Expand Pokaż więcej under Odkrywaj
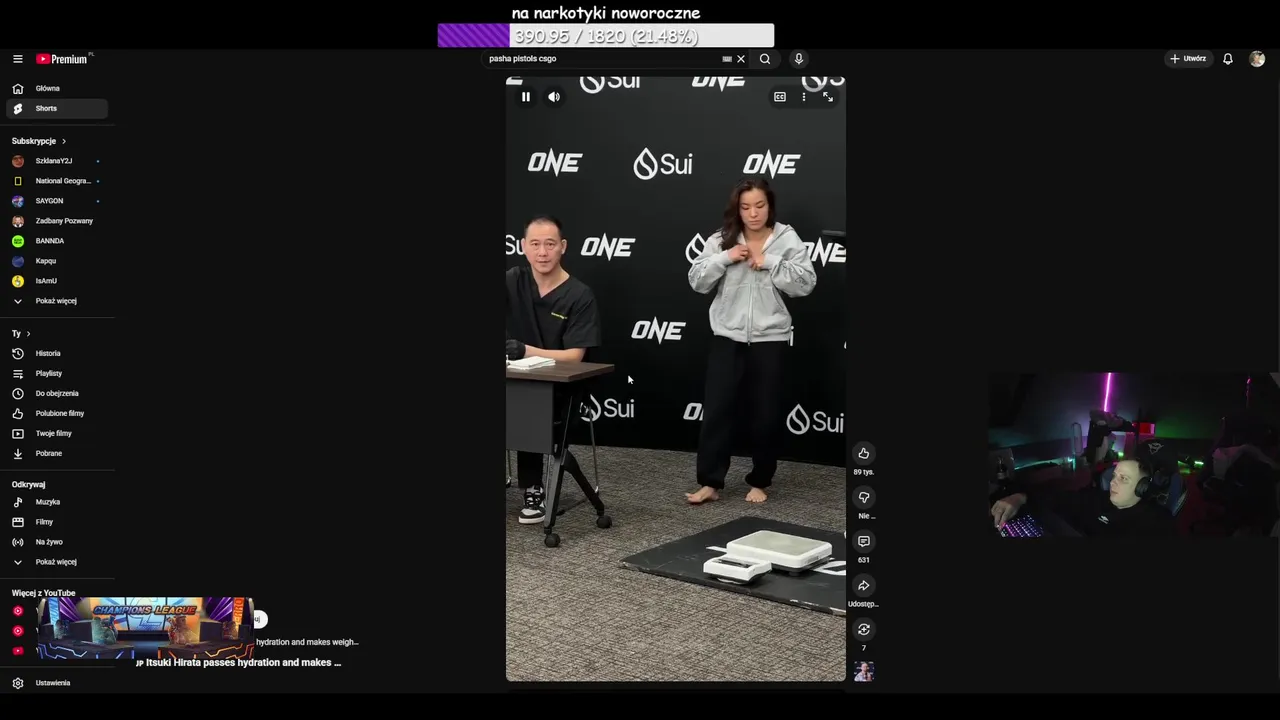The height and width of the screenshot is (720, 1280). click(58, 562)
